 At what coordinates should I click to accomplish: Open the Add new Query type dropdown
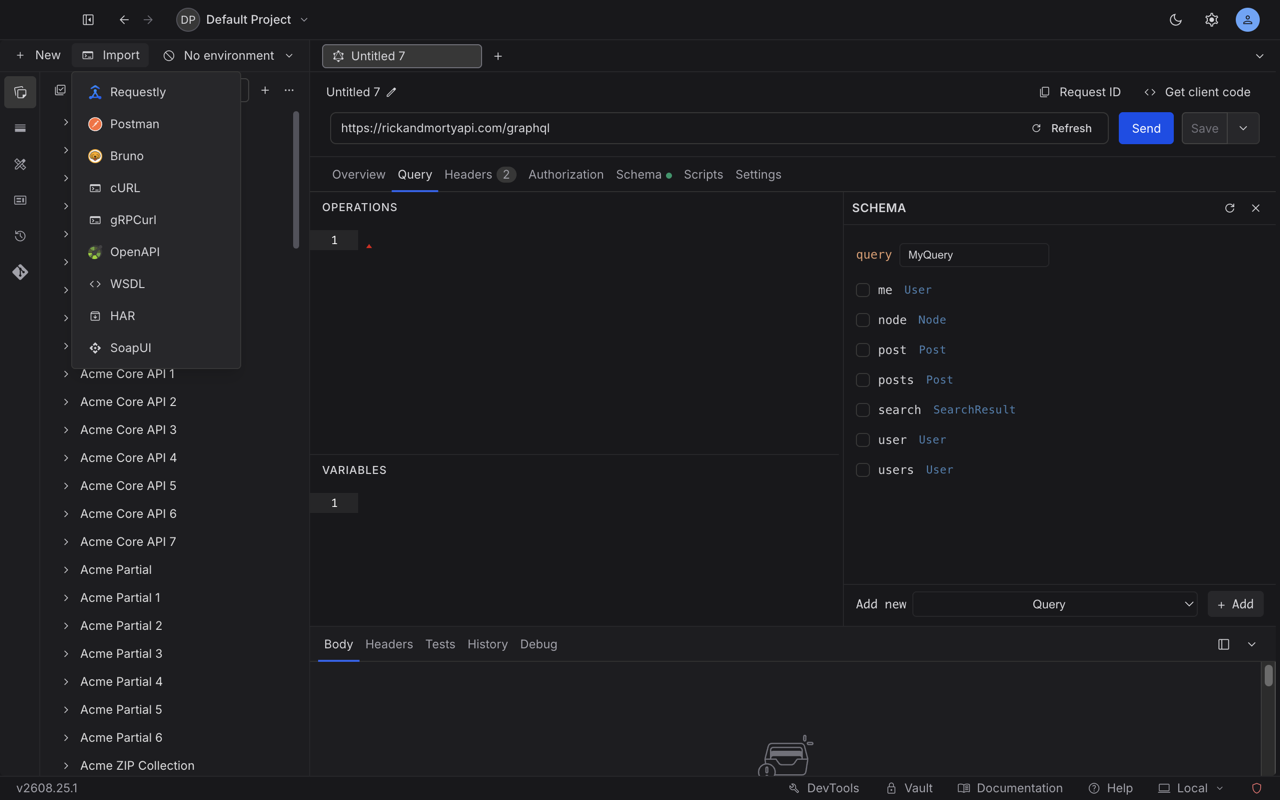(x=1055, y=604)
